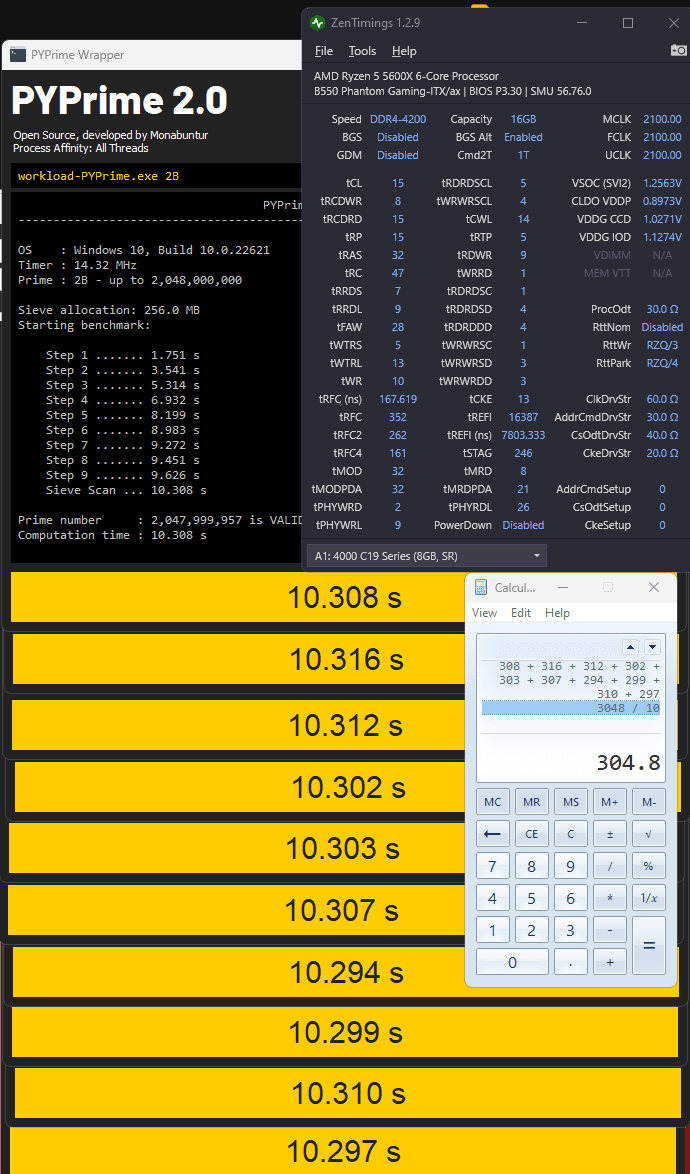Click digit 7 on the calculator

pos(492,866)
